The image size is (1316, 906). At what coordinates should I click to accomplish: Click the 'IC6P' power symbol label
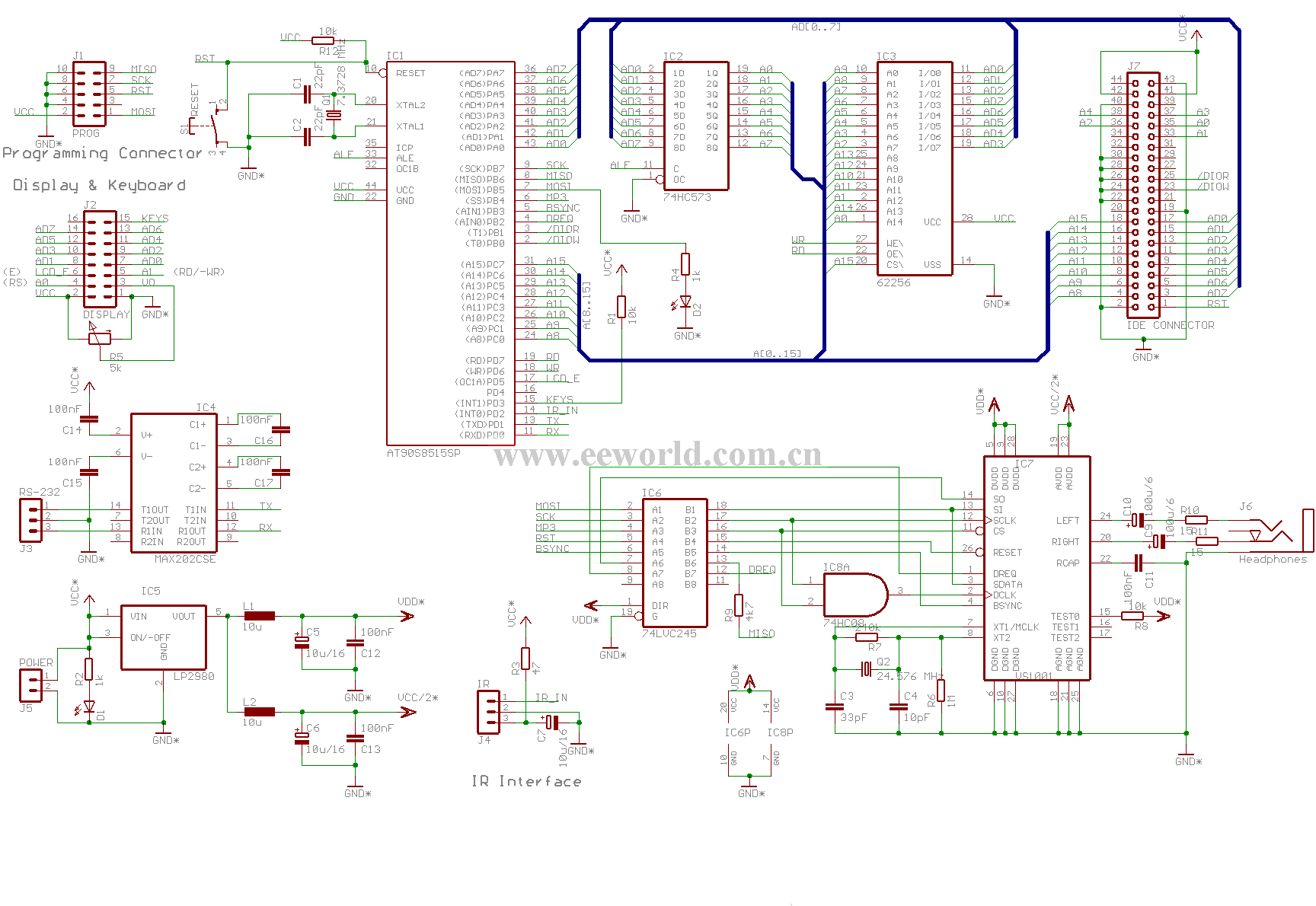737,732
